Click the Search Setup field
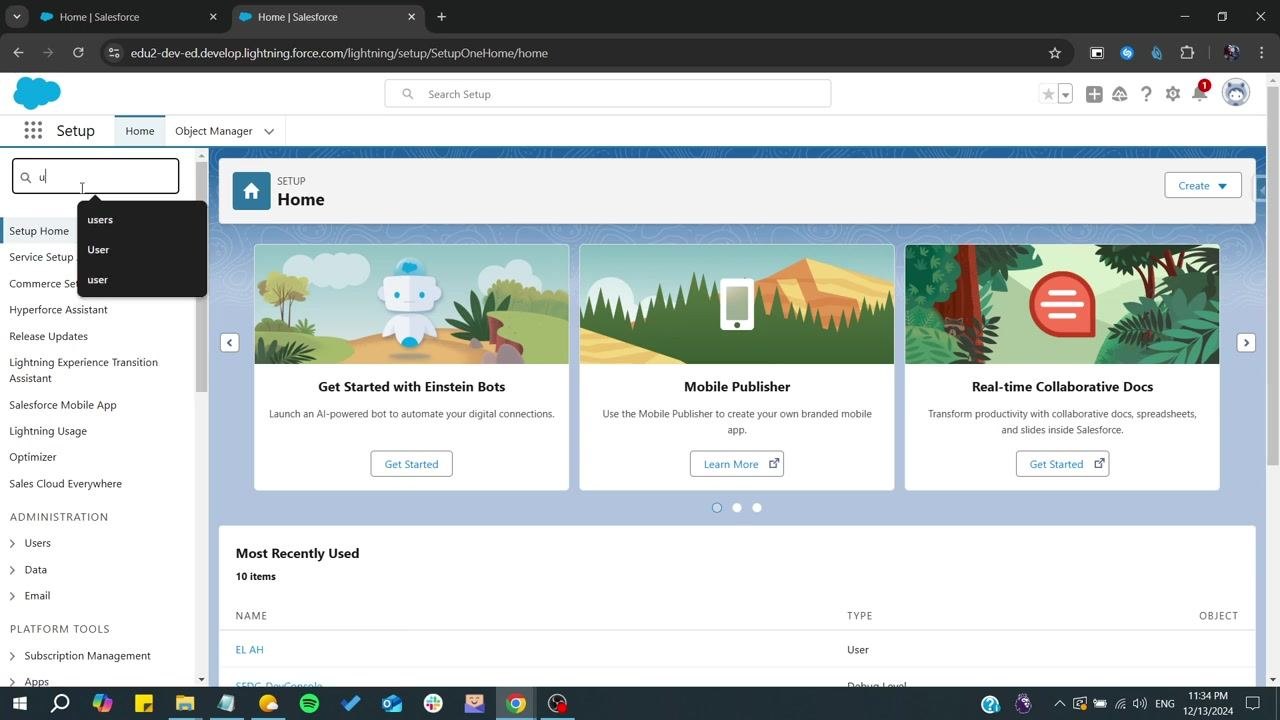The height and width of the screenshot is (720, 1280). coord(608,94)
